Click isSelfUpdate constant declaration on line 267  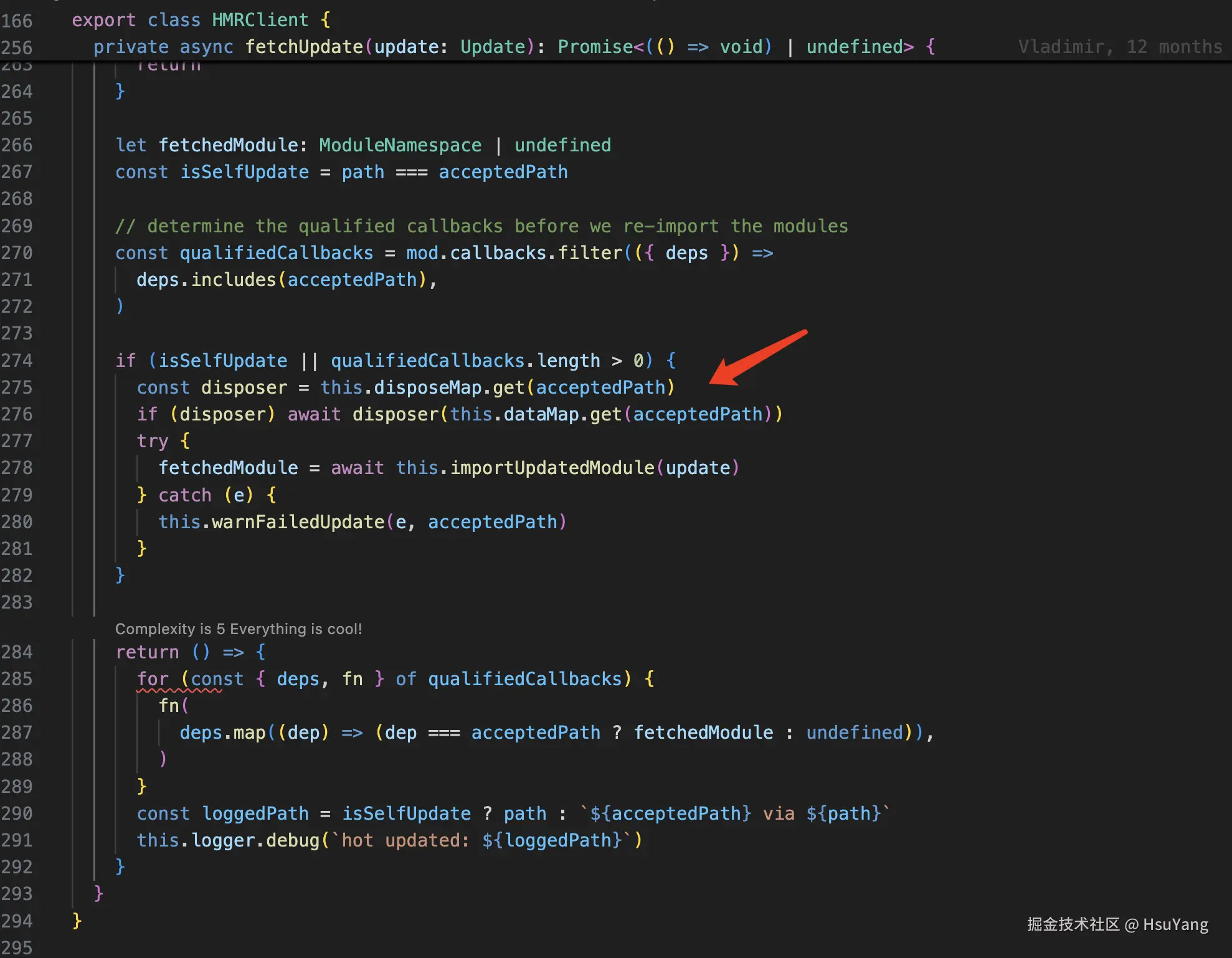click(244, 172)
